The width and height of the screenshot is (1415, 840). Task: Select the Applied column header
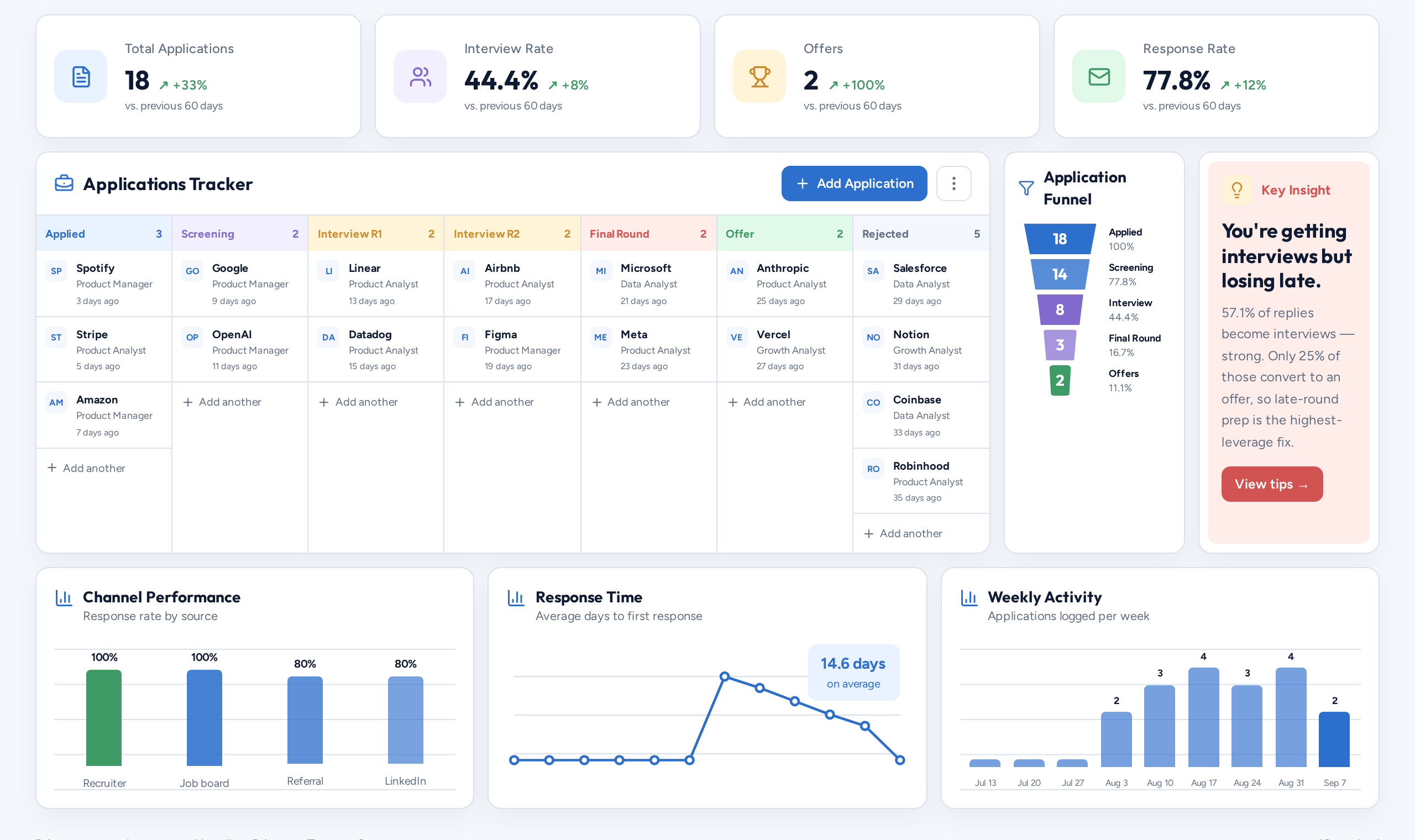point(103,234)
